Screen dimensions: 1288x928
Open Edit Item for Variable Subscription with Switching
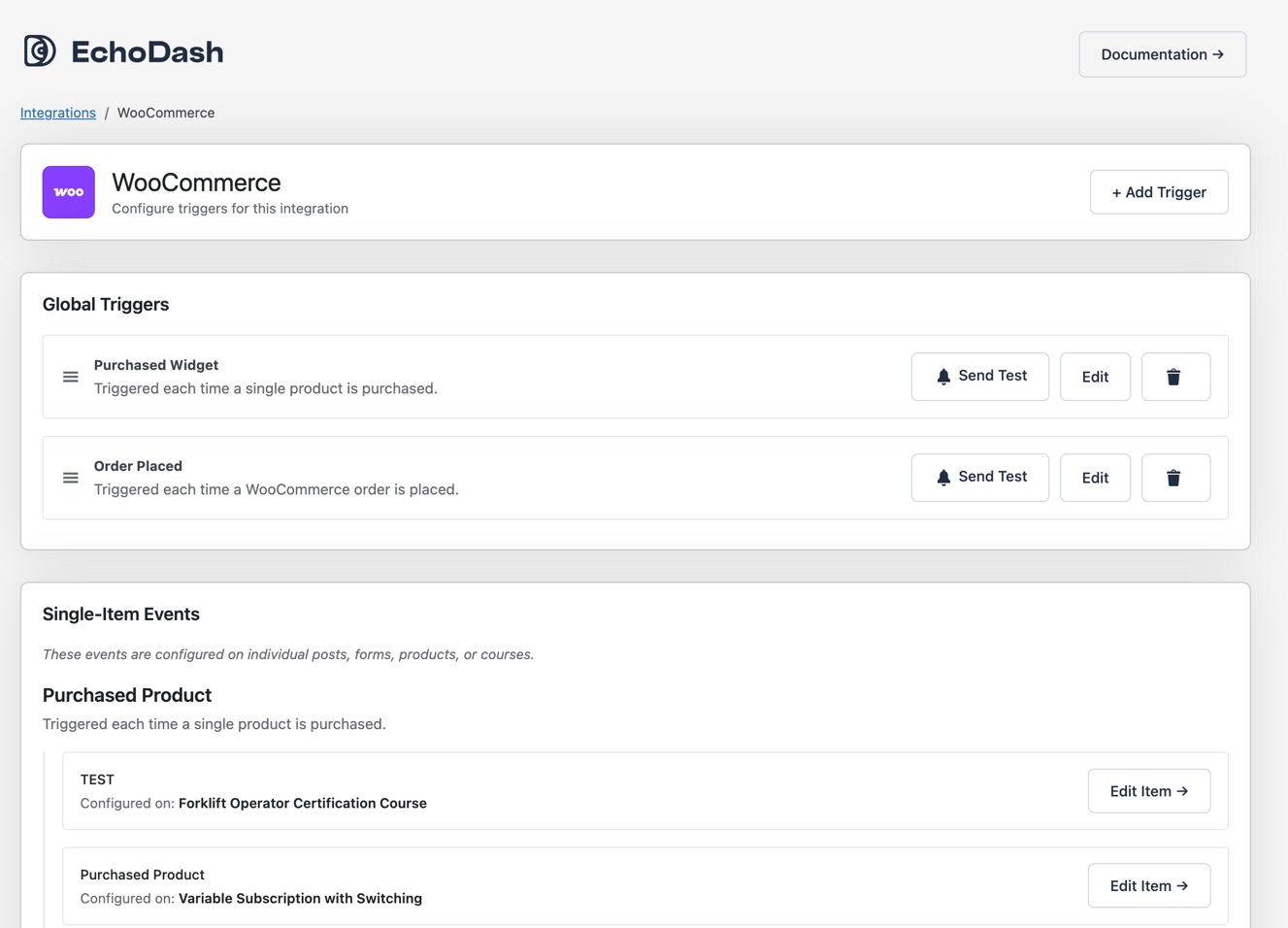pos(1148,885)
